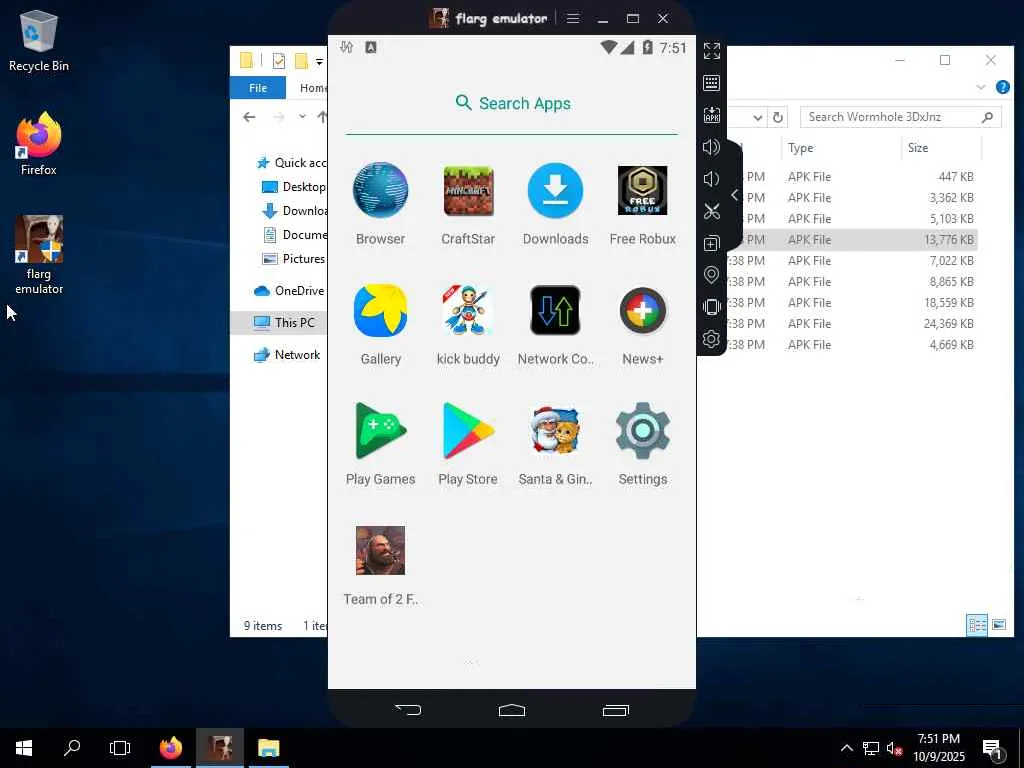
Task: Open the File tab in File Explorer
Action: coord(257,88)
